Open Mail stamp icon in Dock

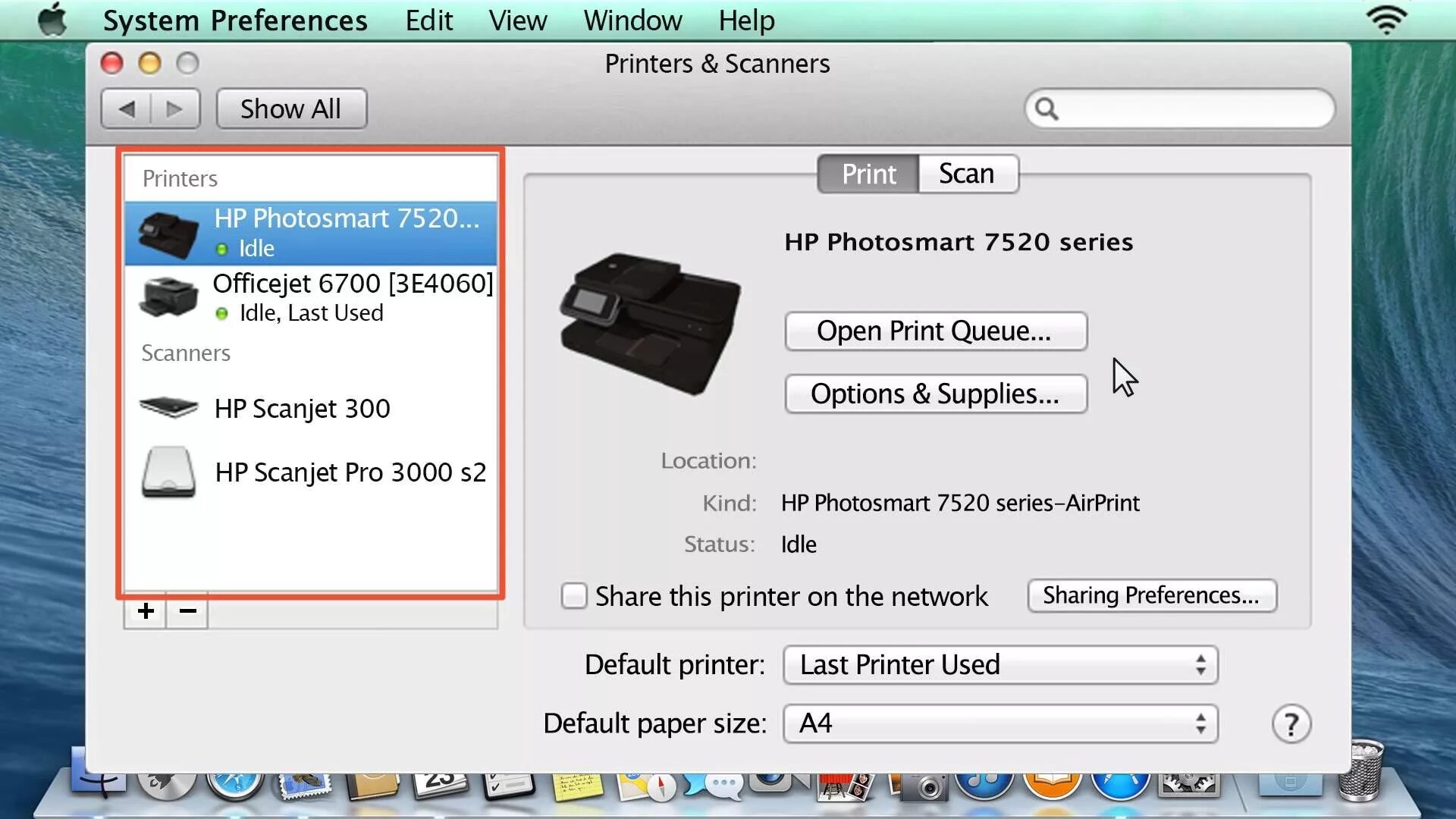305,787
